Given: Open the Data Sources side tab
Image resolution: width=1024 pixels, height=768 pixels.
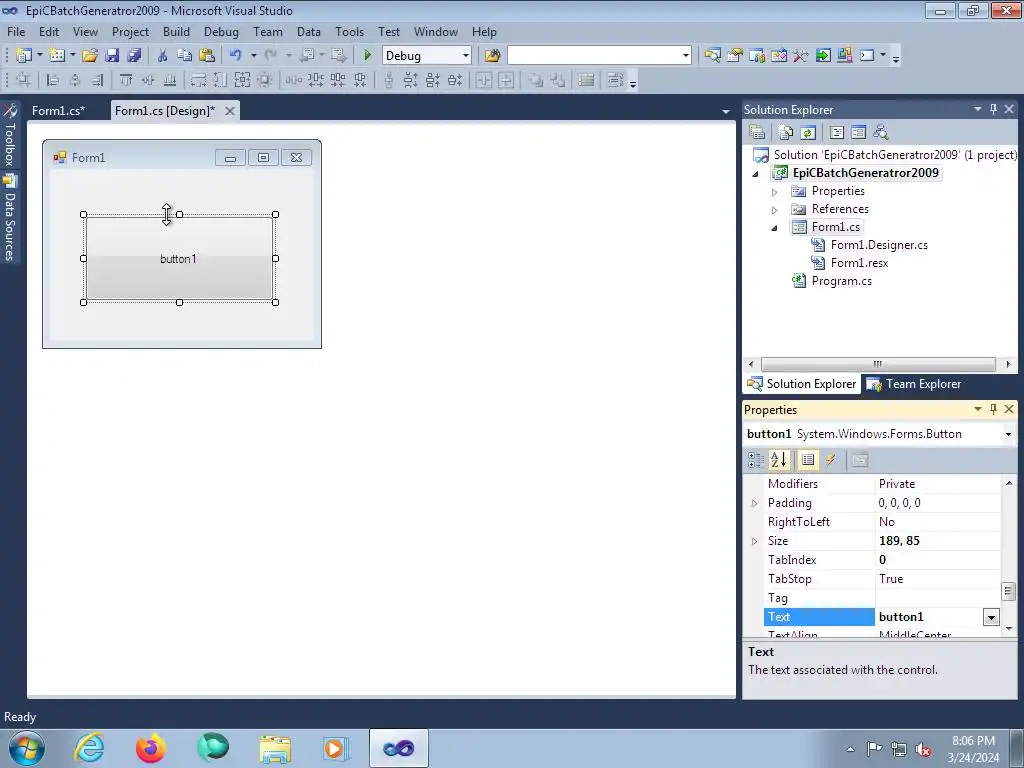Looking at the screenshot, I should pos(10,218).
